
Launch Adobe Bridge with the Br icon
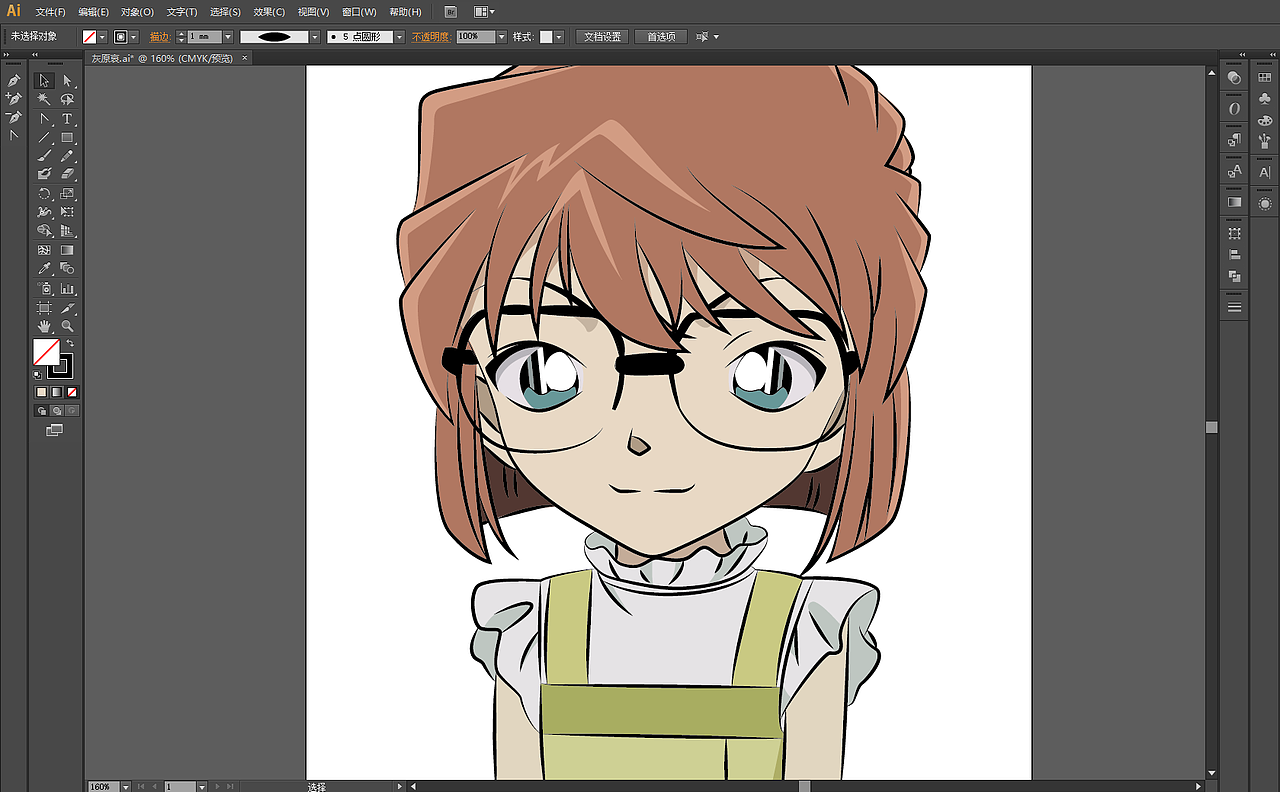(x=450, y=12)
